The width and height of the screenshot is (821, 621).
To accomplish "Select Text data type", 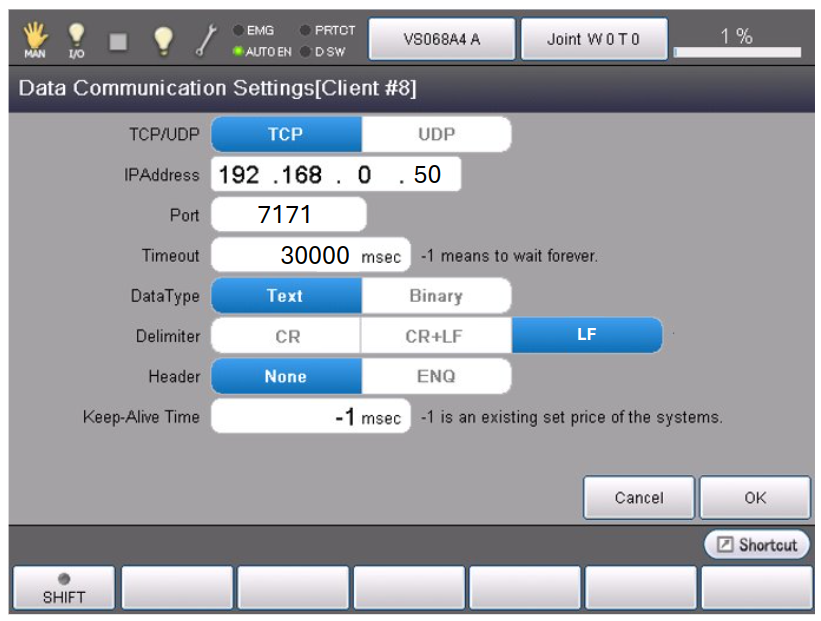I will pos(286,296).
